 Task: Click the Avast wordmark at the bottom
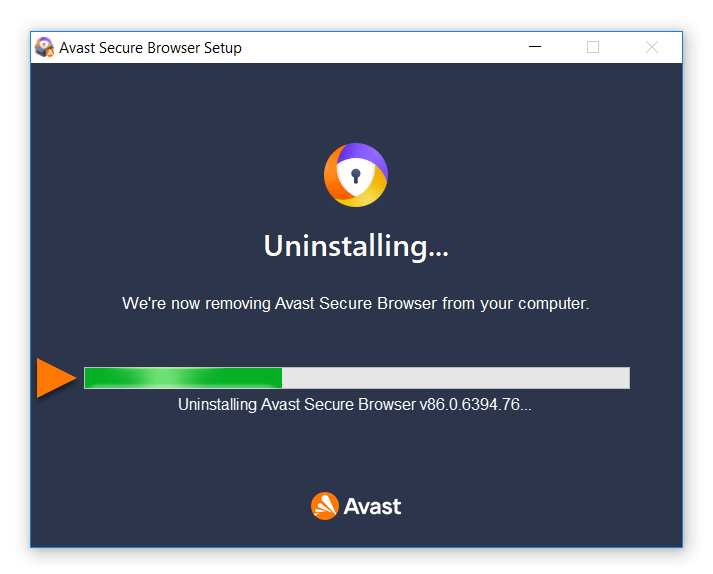click(x=372, y=506)
